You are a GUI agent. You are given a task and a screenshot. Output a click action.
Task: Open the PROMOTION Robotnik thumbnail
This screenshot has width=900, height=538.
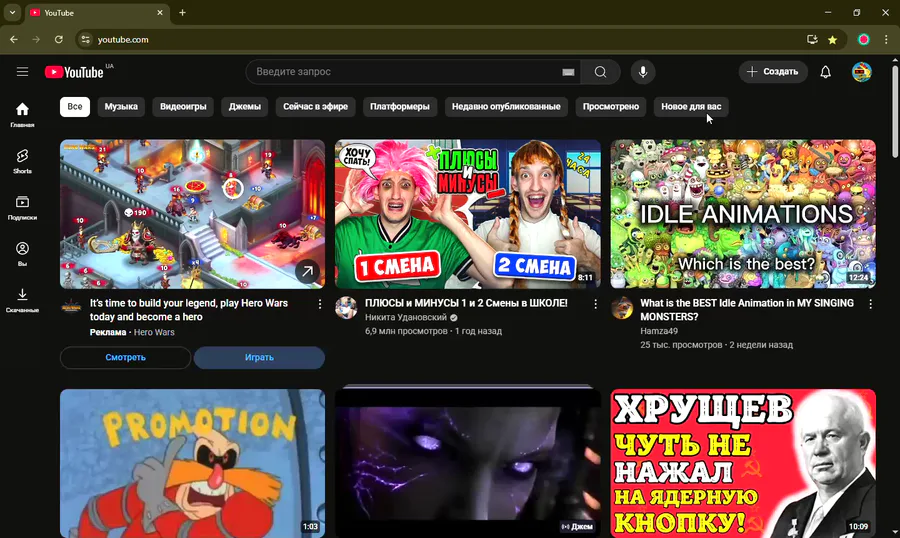(x=192, y=463)
